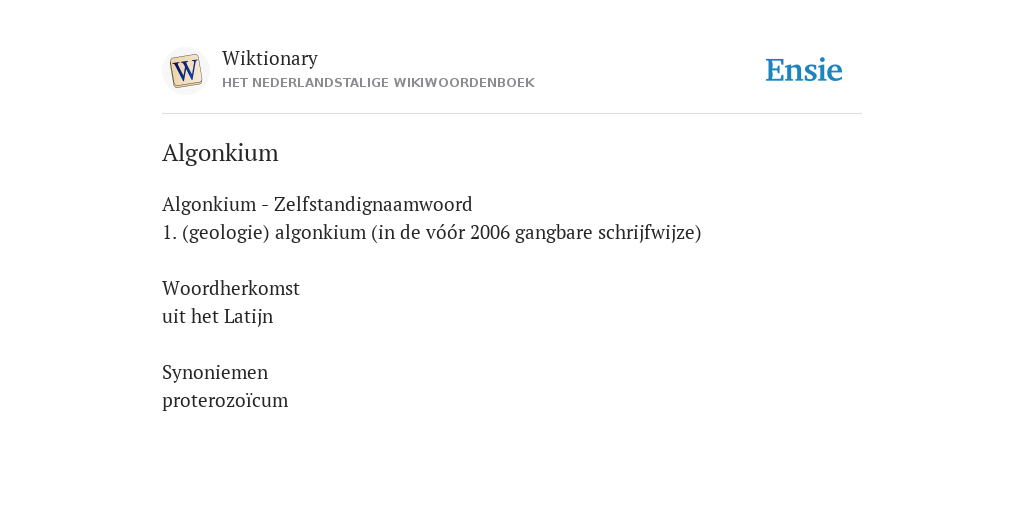Viewport: 1024px width, 512px height.
Task: Click the 'uit het Latijn' text
Action: pyautogui.click(x=217, y=317)
